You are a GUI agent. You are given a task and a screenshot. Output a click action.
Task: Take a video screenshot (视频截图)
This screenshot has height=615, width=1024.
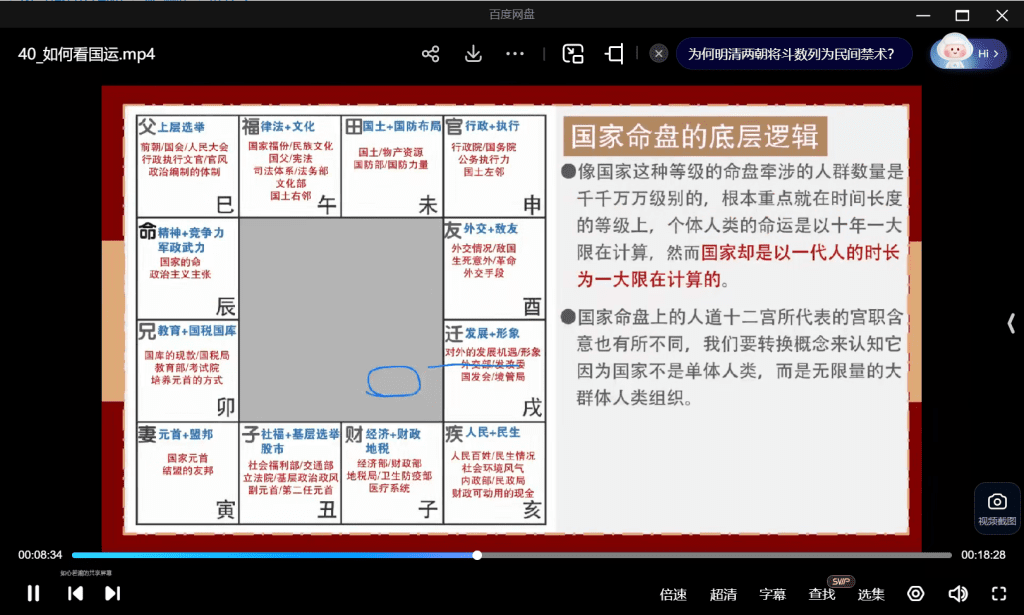[x=997, y=507]
